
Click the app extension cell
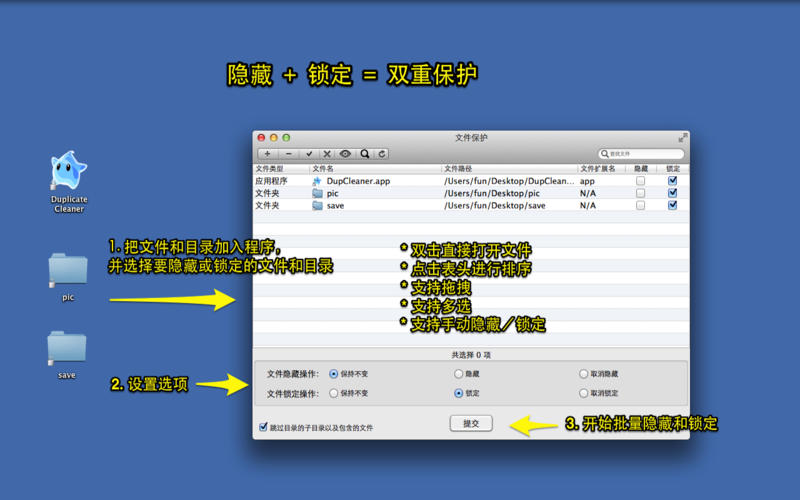pos(587,181)
